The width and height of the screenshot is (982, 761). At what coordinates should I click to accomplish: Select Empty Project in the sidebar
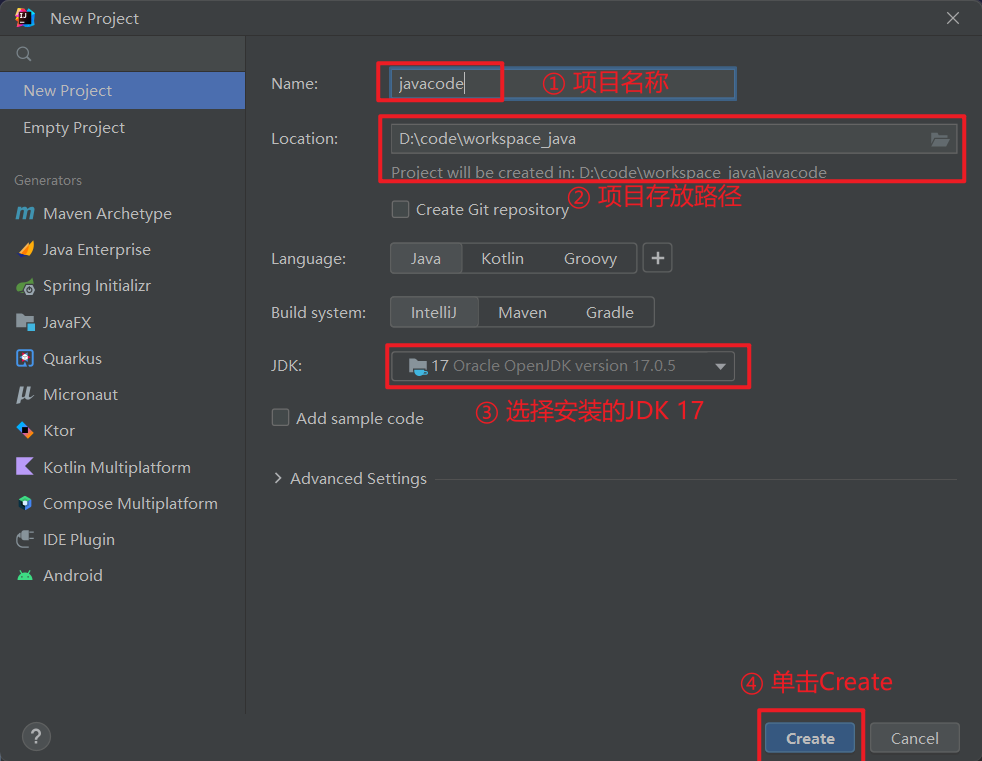point(123,128)
